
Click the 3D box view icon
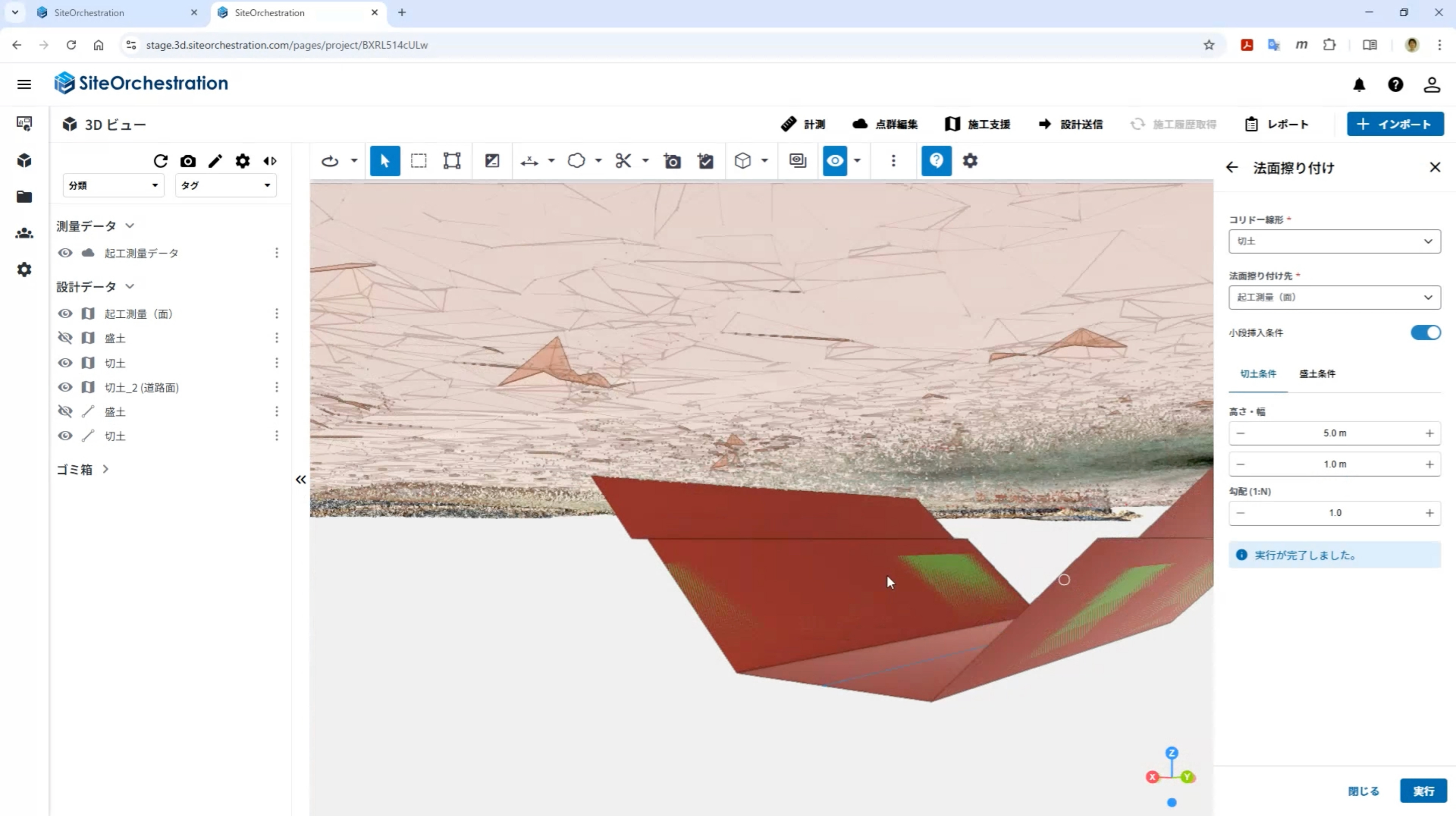pos(743,161)
